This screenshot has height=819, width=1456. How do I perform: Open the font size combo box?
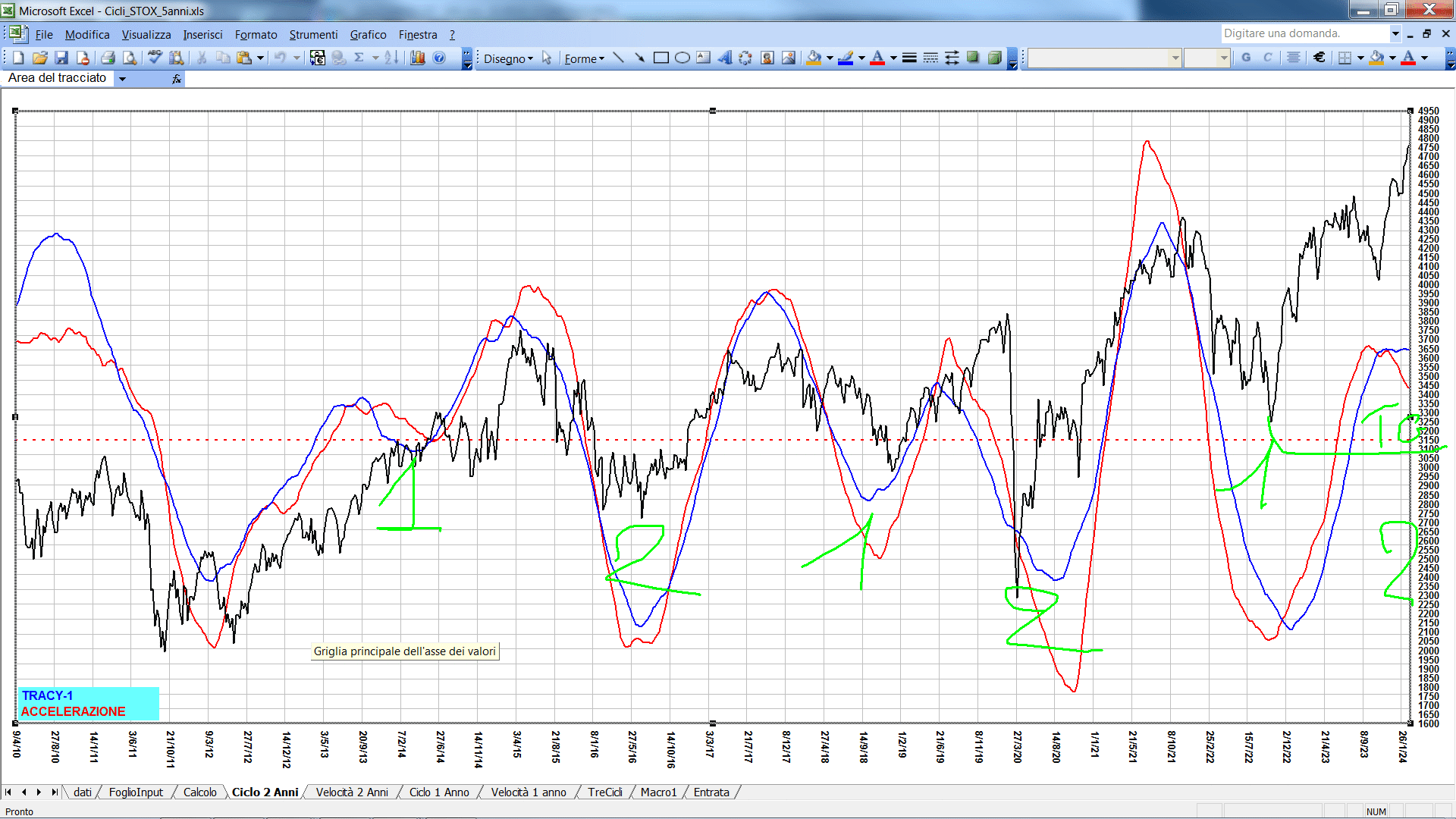(x=1207, y=58)
